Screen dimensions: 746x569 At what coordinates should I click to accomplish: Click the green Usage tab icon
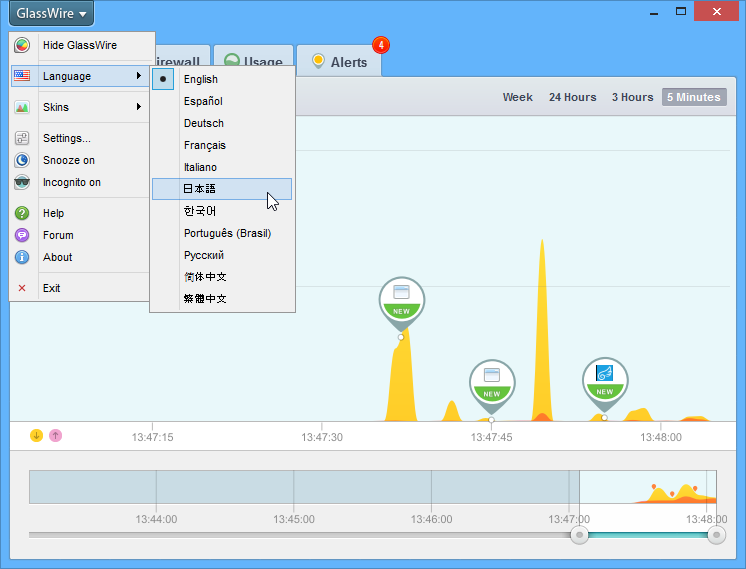pos(232,60)
